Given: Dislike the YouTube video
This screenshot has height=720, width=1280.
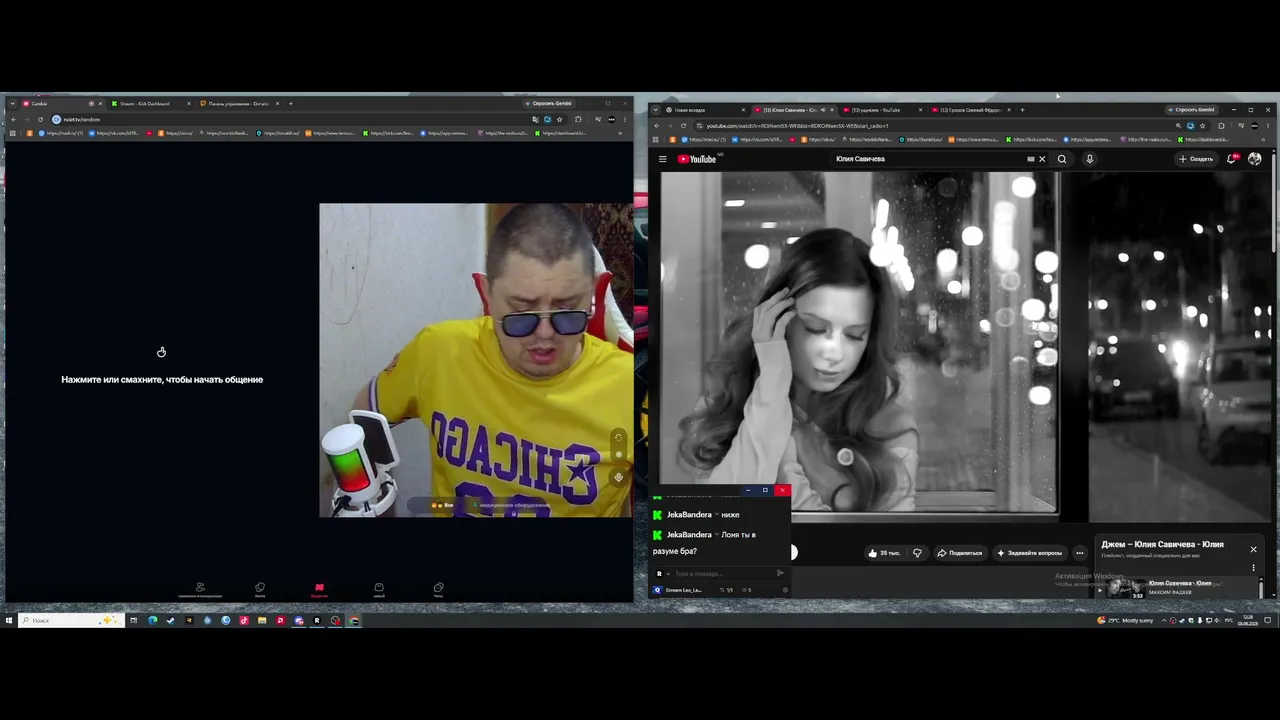Looking at the screenshot, I should (917, 553).
